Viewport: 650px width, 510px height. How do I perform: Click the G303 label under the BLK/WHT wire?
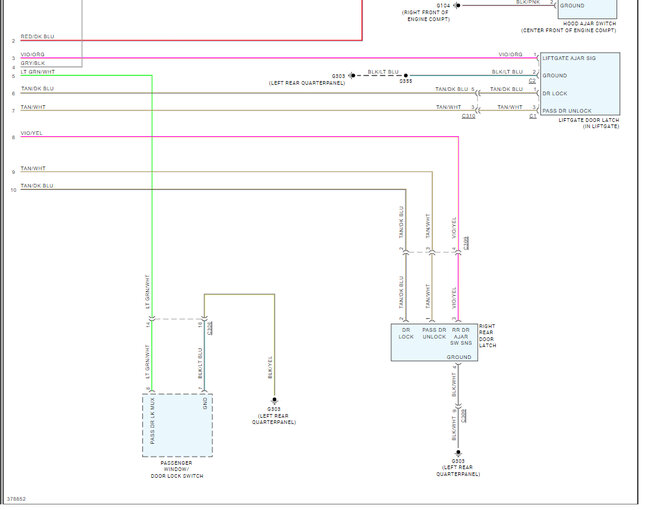[x=458, y=461]
